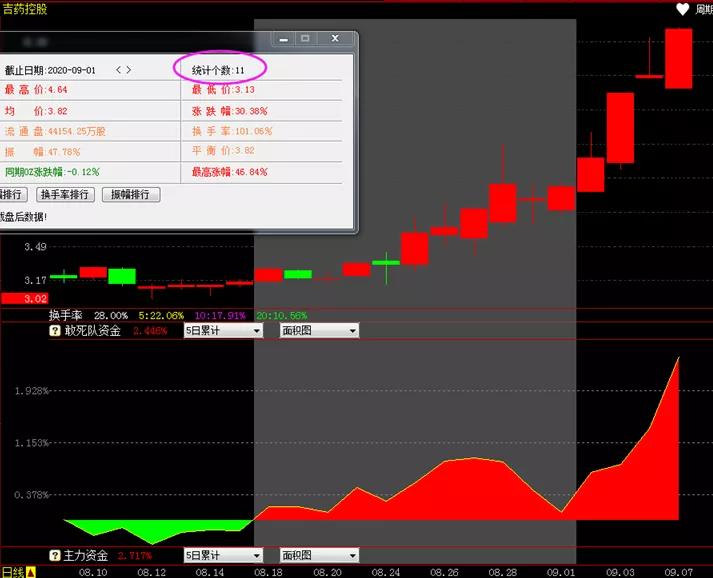Click the 08.18 date on time axis
This screenshot has height=578, width=713.
(268, 573)
